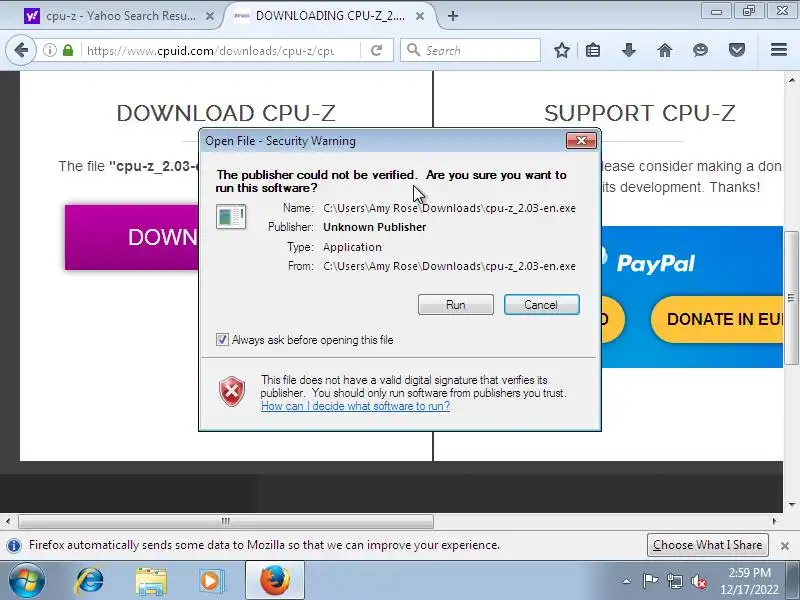The image size is (800, 600).
Task: Dismiss the Mozilla data notification bar
Action: pos(785,545)
